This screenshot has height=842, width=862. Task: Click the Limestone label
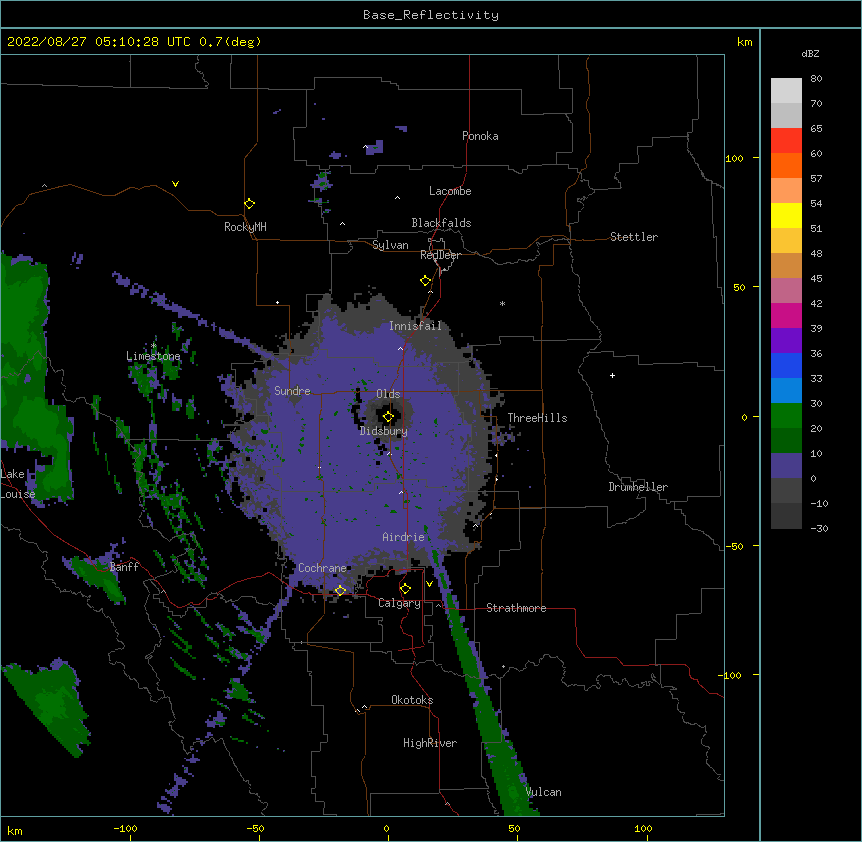coord(153,356)
